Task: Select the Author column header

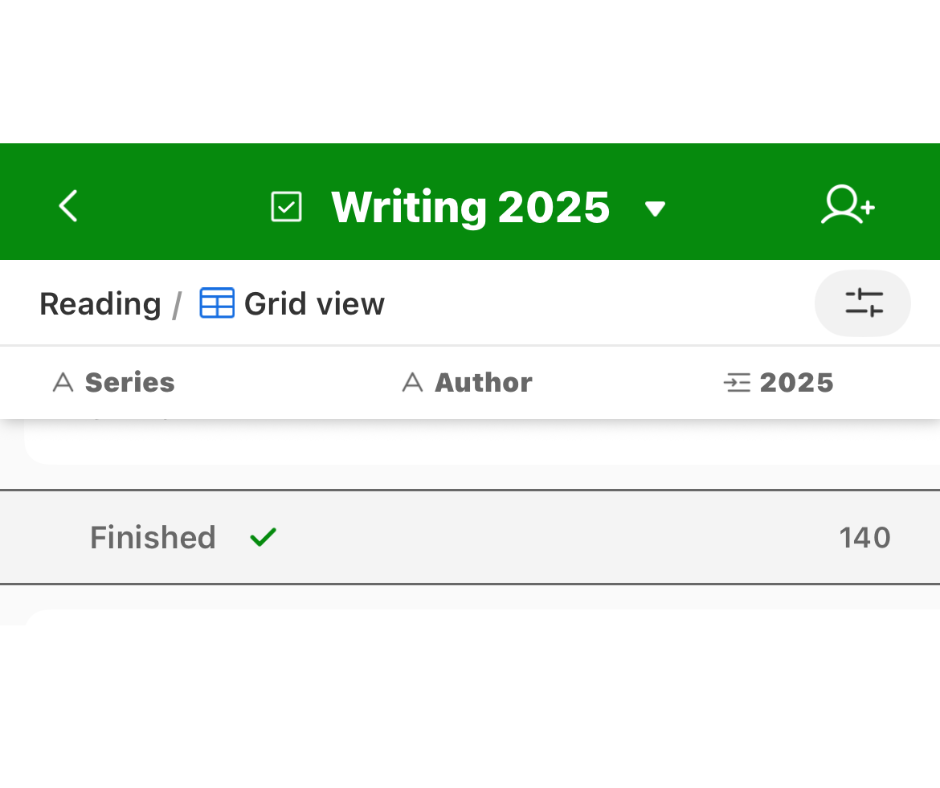Action: 483,383
